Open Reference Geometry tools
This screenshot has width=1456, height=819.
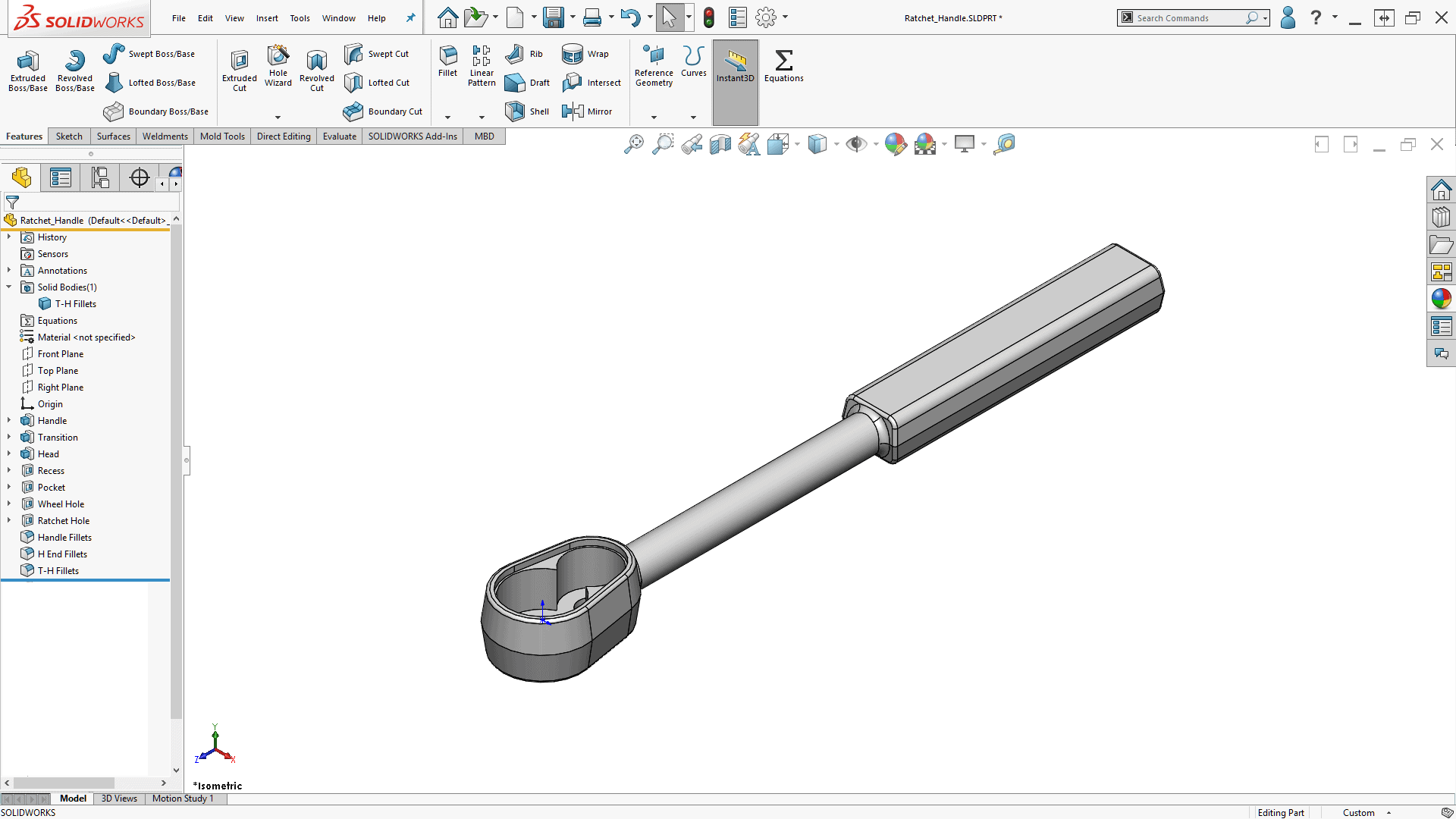tap(654, 66)
